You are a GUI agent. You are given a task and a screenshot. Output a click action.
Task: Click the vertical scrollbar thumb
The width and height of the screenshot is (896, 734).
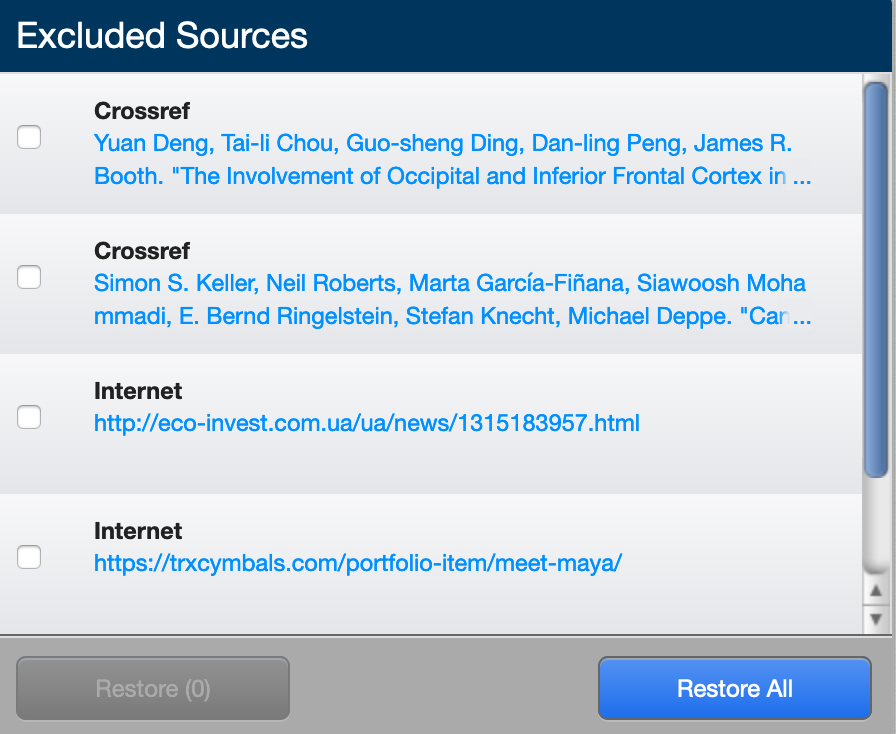click(875, 280)
